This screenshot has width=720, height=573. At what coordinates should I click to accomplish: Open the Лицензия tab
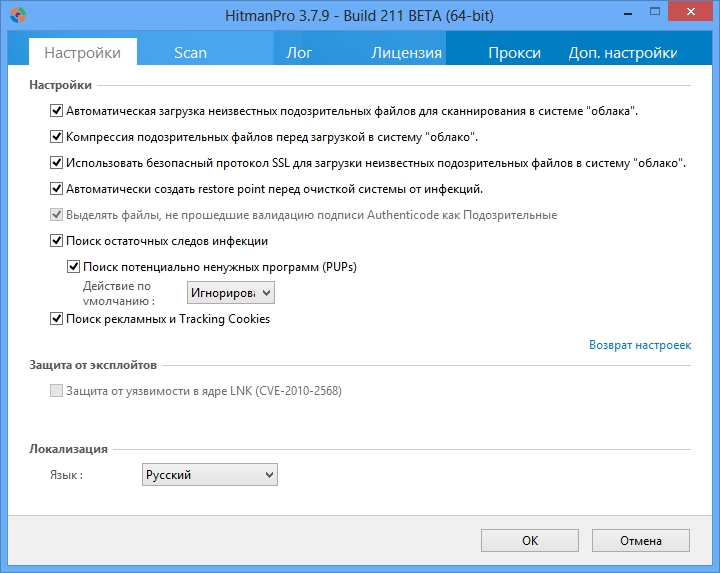click(x=406, y=53)
